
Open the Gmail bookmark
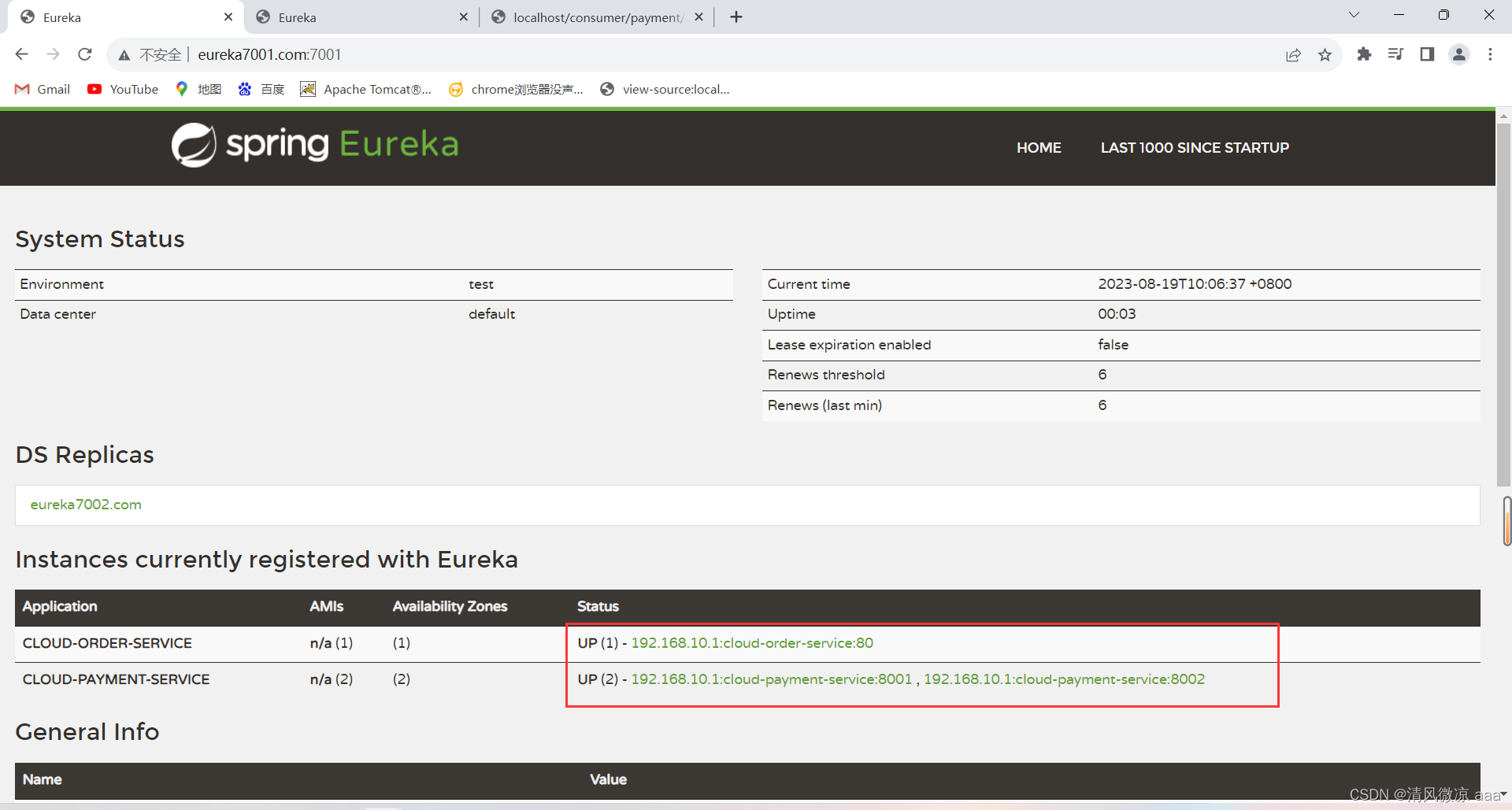(43, 89)
